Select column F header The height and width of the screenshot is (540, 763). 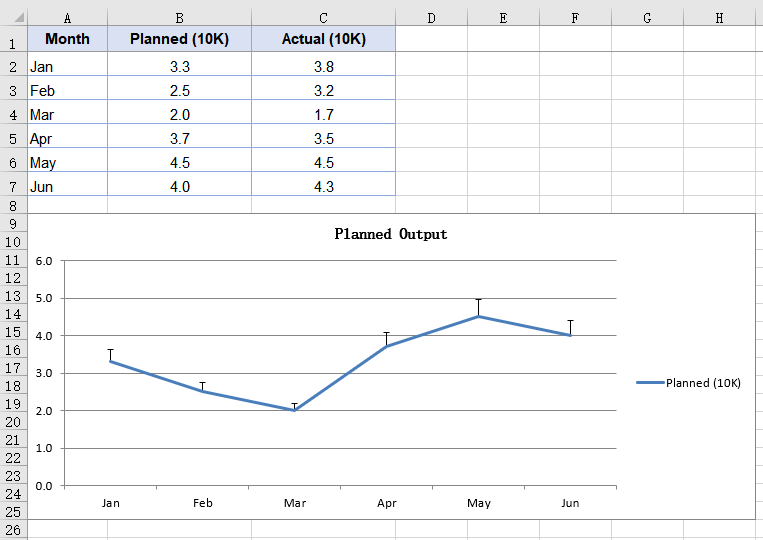point(576,18)
